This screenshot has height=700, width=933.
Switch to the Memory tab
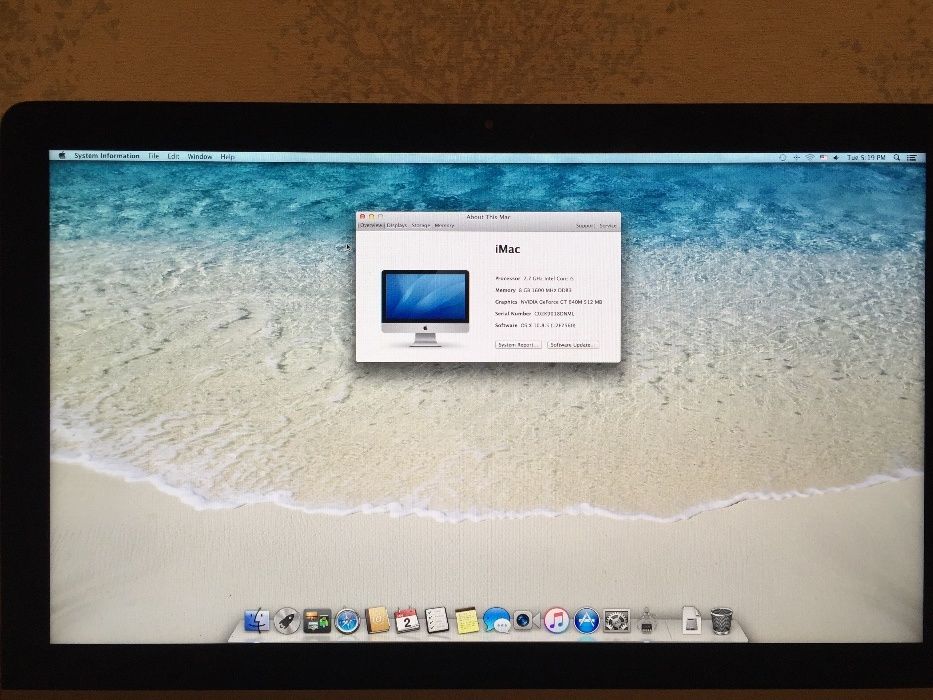click(x=444, y=226)
